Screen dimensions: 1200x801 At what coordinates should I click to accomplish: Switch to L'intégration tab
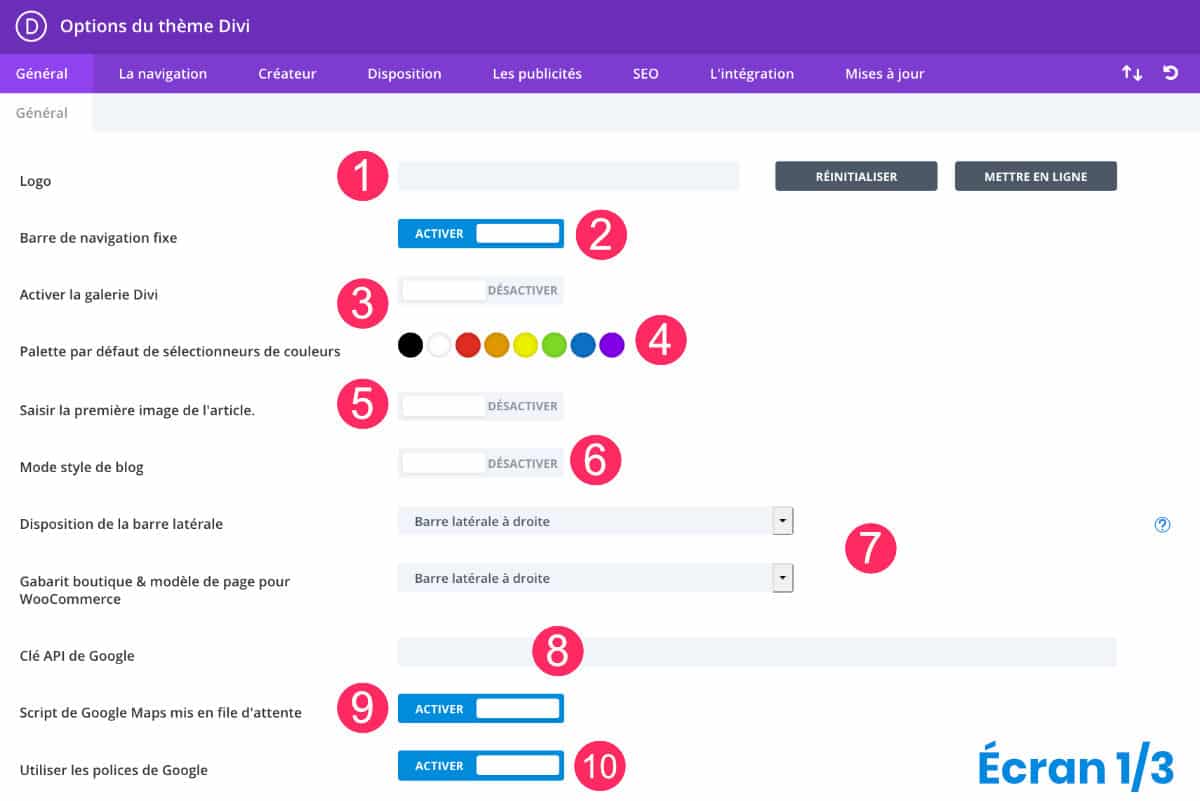tap(752, 73)
